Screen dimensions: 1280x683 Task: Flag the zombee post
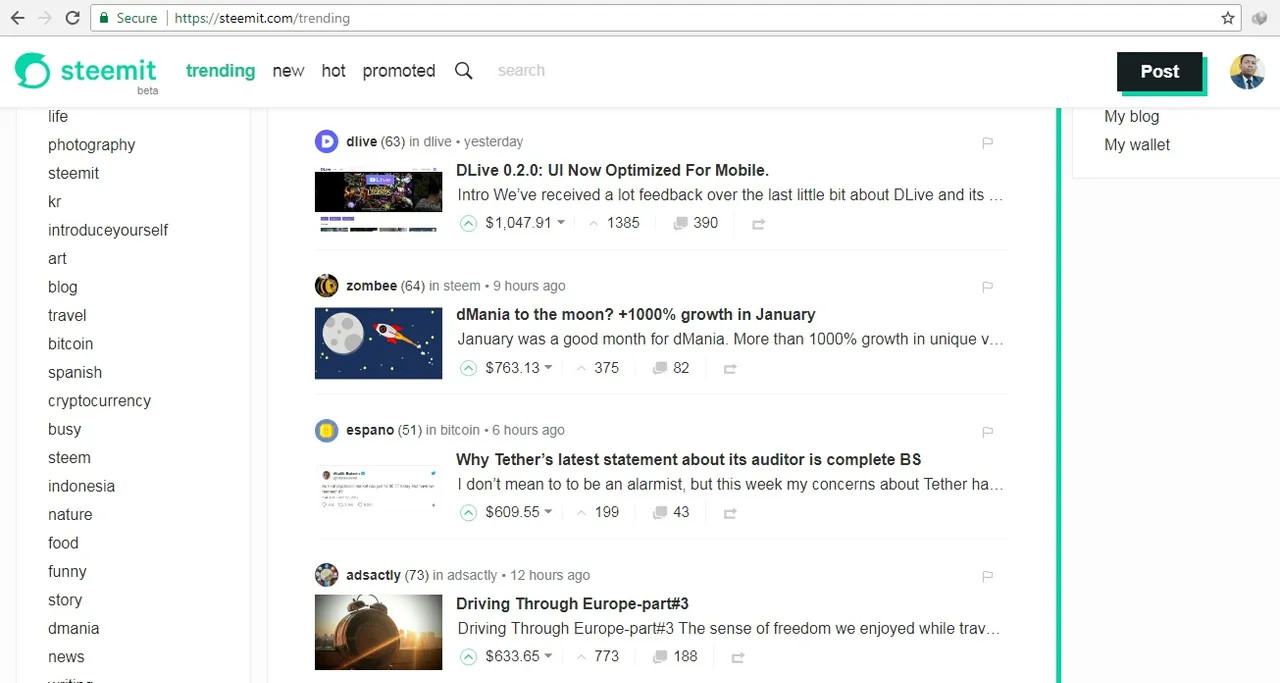pyautogui.click(x=987, y=287)
